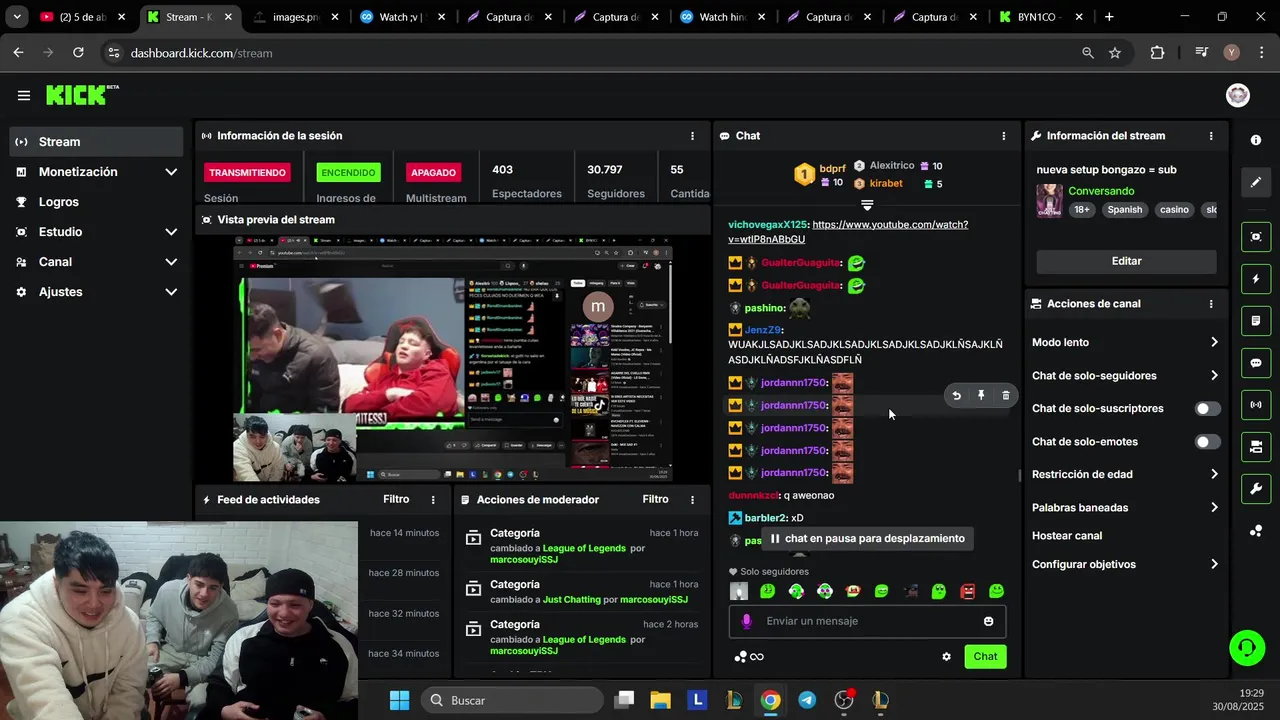Open Información del stream three-dot menu
The width and height of the screenshot is (1280, 720).
(1211, 136)
